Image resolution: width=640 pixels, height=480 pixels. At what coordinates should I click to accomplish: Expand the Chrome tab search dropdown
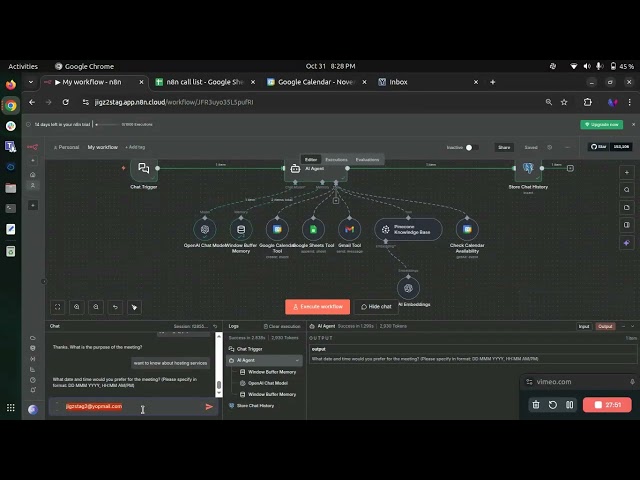point(31,82)
